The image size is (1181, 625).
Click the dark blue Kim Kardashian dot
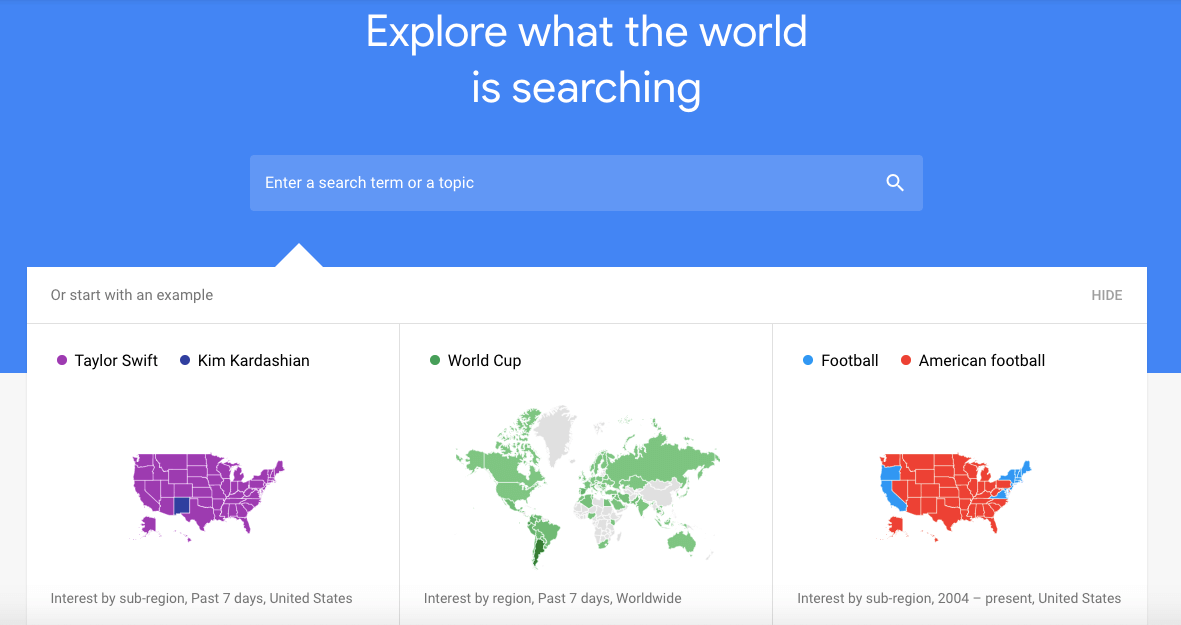[x=185, y=361]
